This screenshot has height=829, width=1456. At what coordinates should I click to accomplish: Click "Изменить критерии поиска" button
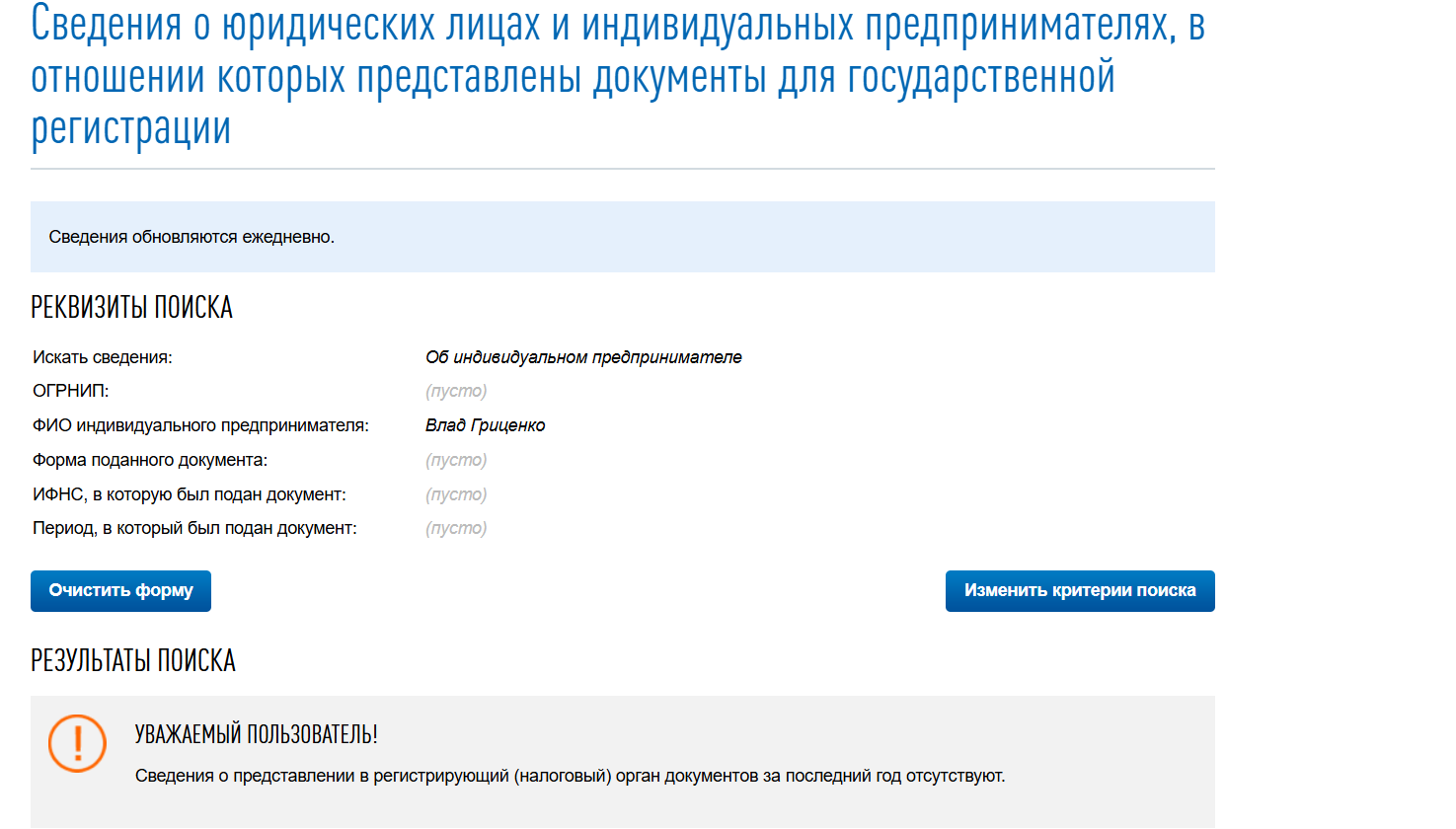pyautogui.click(x=1080, y=591)
